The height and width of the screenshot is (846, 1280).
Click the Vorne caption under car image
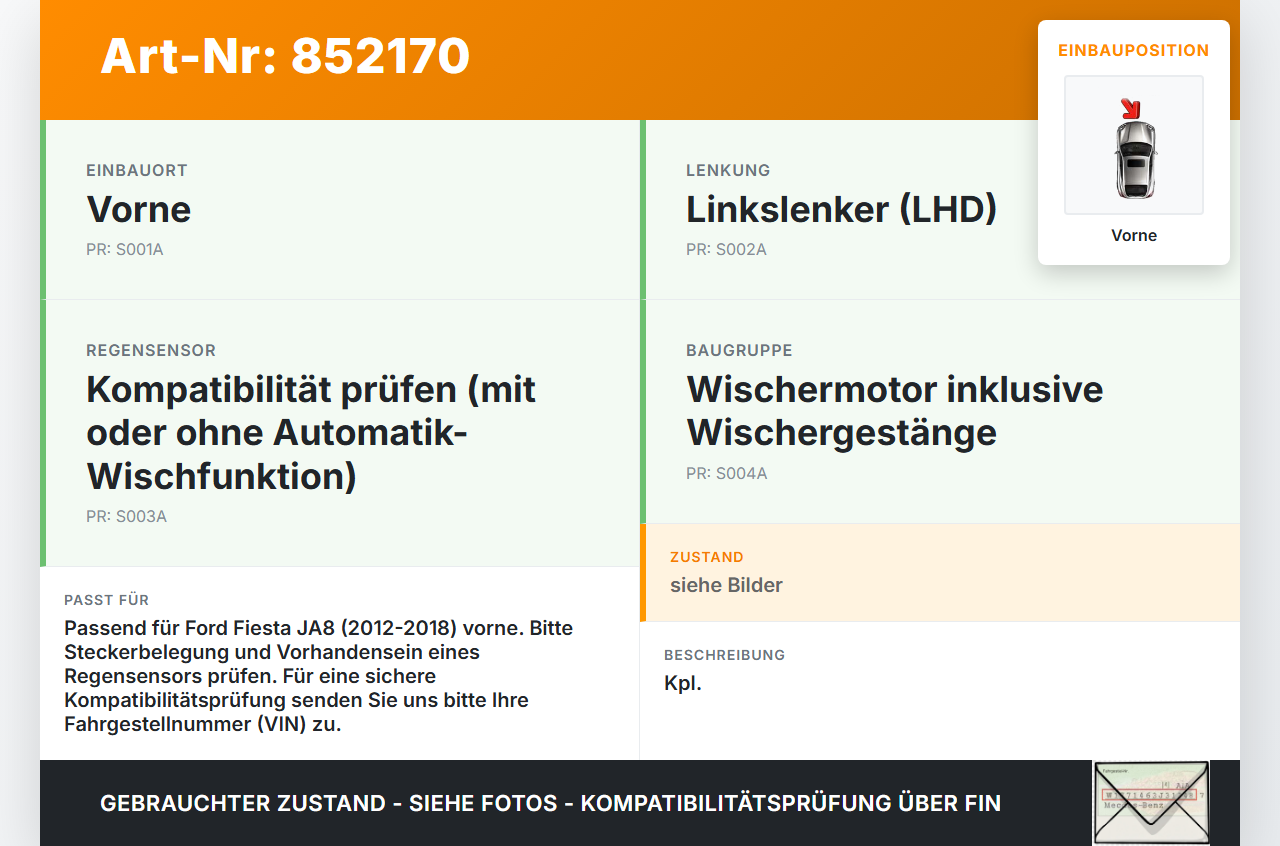coord(1134,235)
